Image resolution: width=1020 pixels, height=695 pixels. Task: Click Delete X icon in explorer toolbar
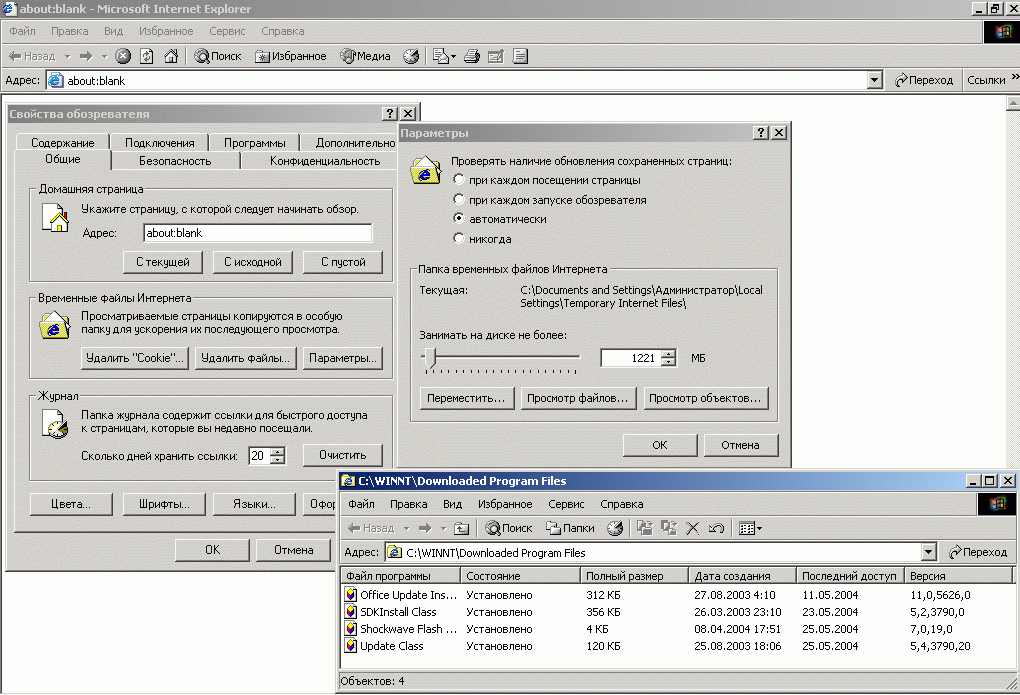tap(693, 528)
